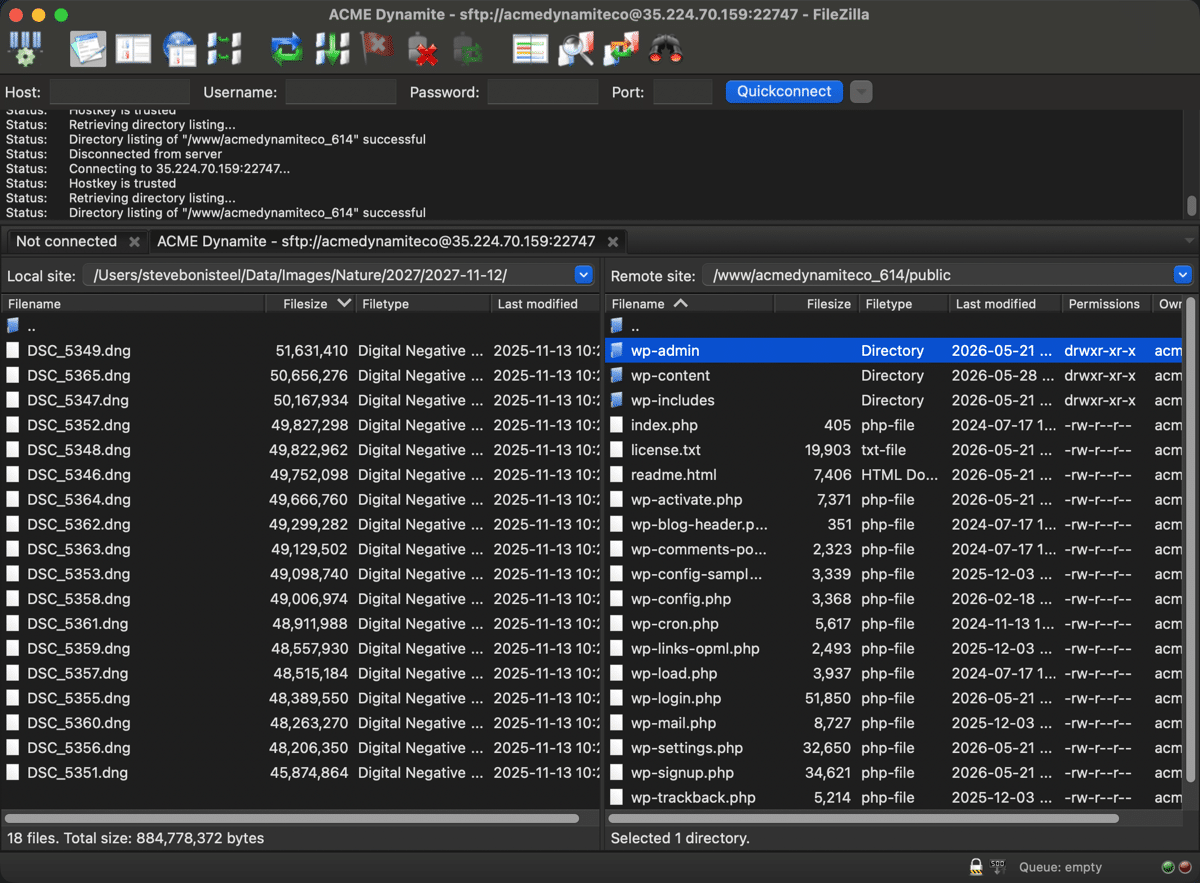
Task: Click the Queue: empty status text
Action: click(1060, 867)
